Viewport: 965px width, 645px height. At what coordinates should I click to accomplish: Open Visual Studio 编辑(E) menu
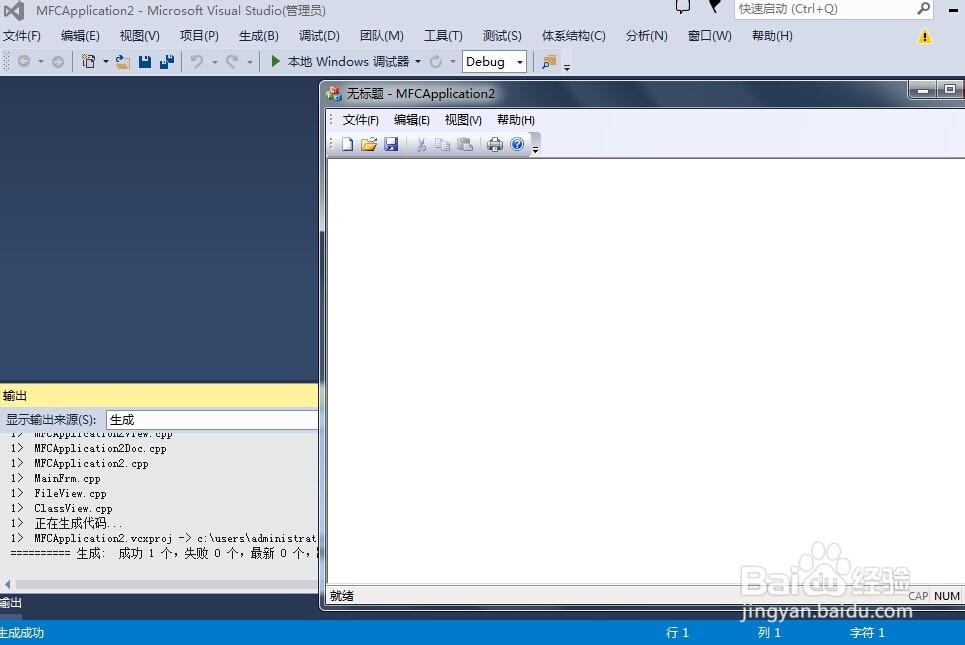click(80, 36)
